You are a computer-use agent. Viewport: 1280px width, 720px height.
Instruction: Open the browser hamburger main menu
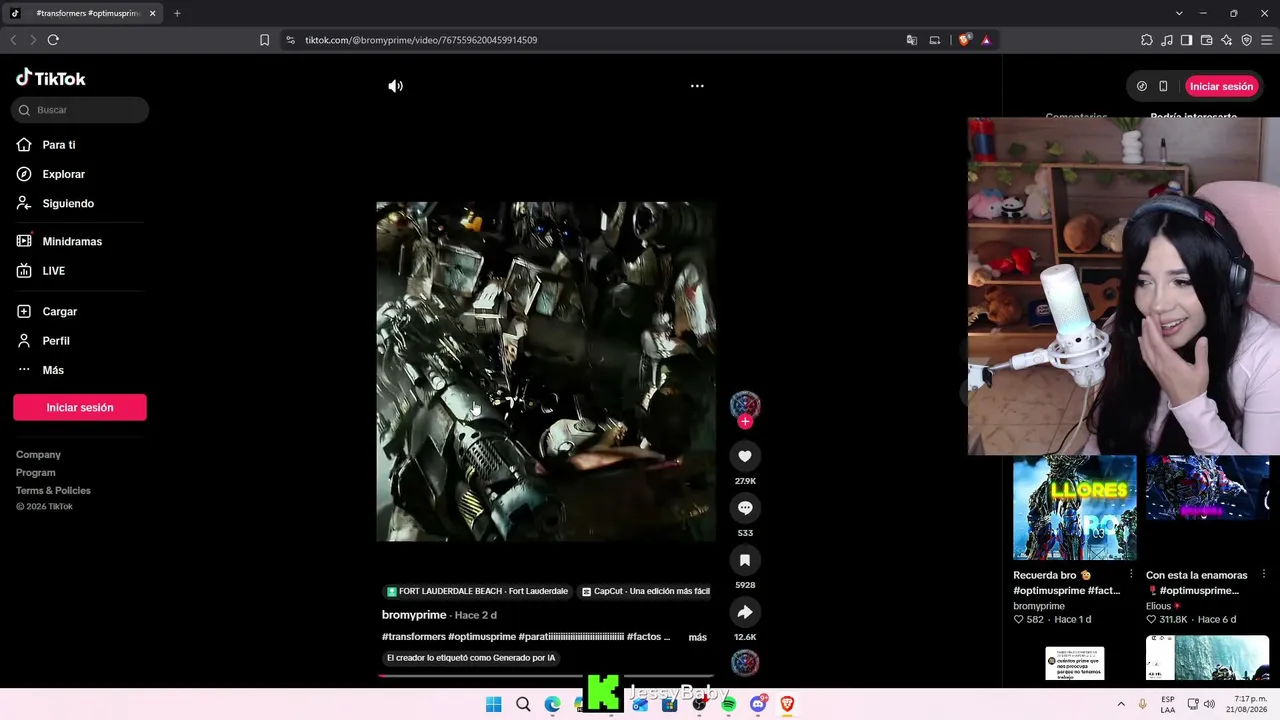[1267, 40]
